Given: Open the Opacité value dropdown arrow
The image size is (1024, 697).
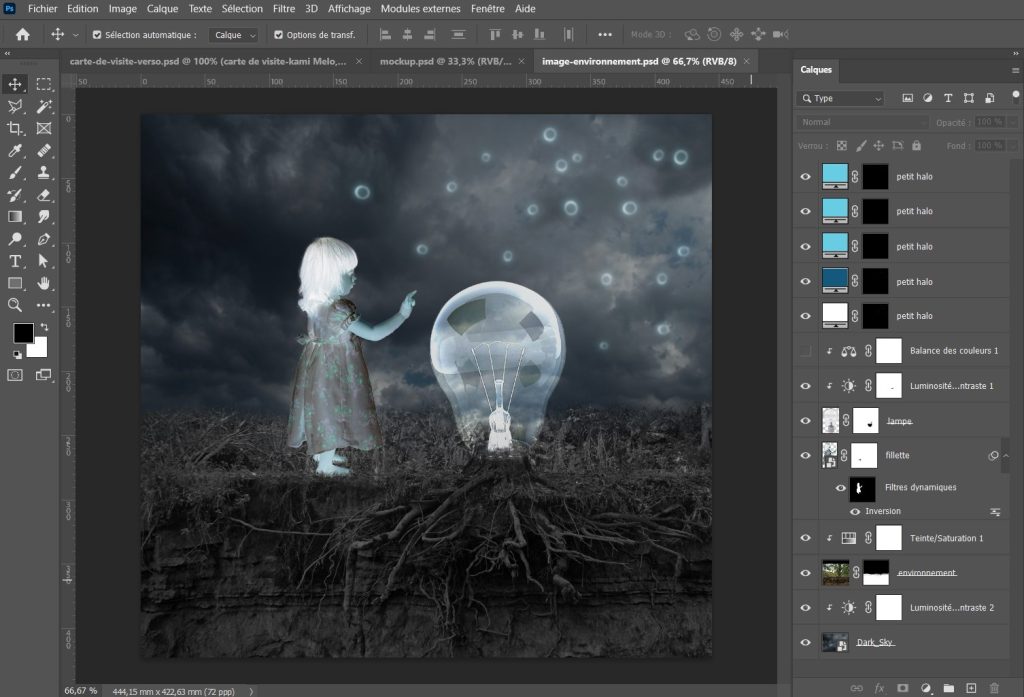Looking at the screenshot, I should (1013, 122).
